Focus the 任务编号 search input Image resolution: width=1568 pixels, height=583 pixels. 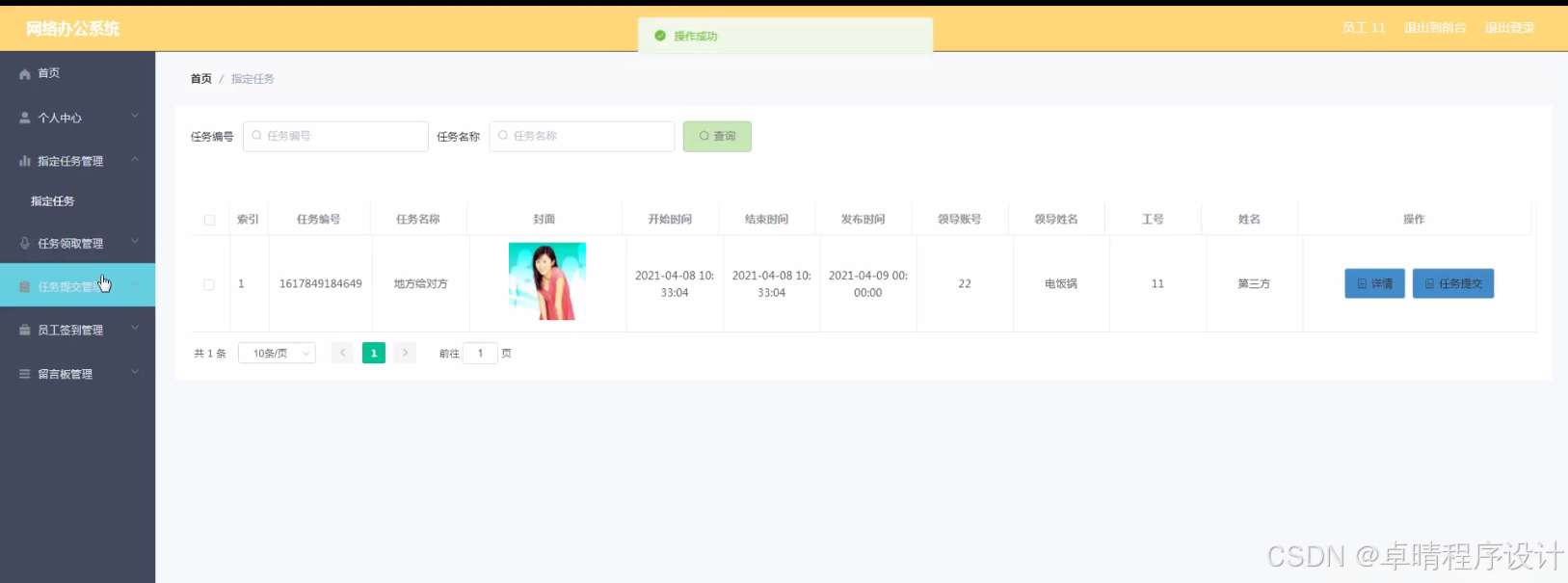pos(335,136)
